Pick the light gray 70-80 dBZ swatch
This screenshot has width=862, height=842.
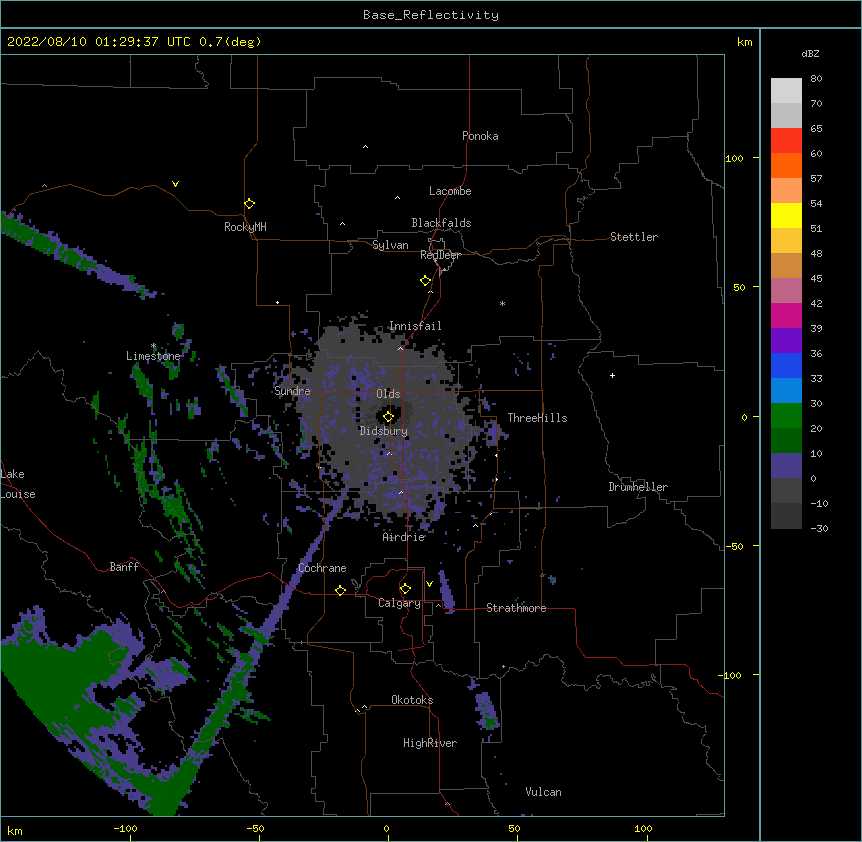pos(786,91)
